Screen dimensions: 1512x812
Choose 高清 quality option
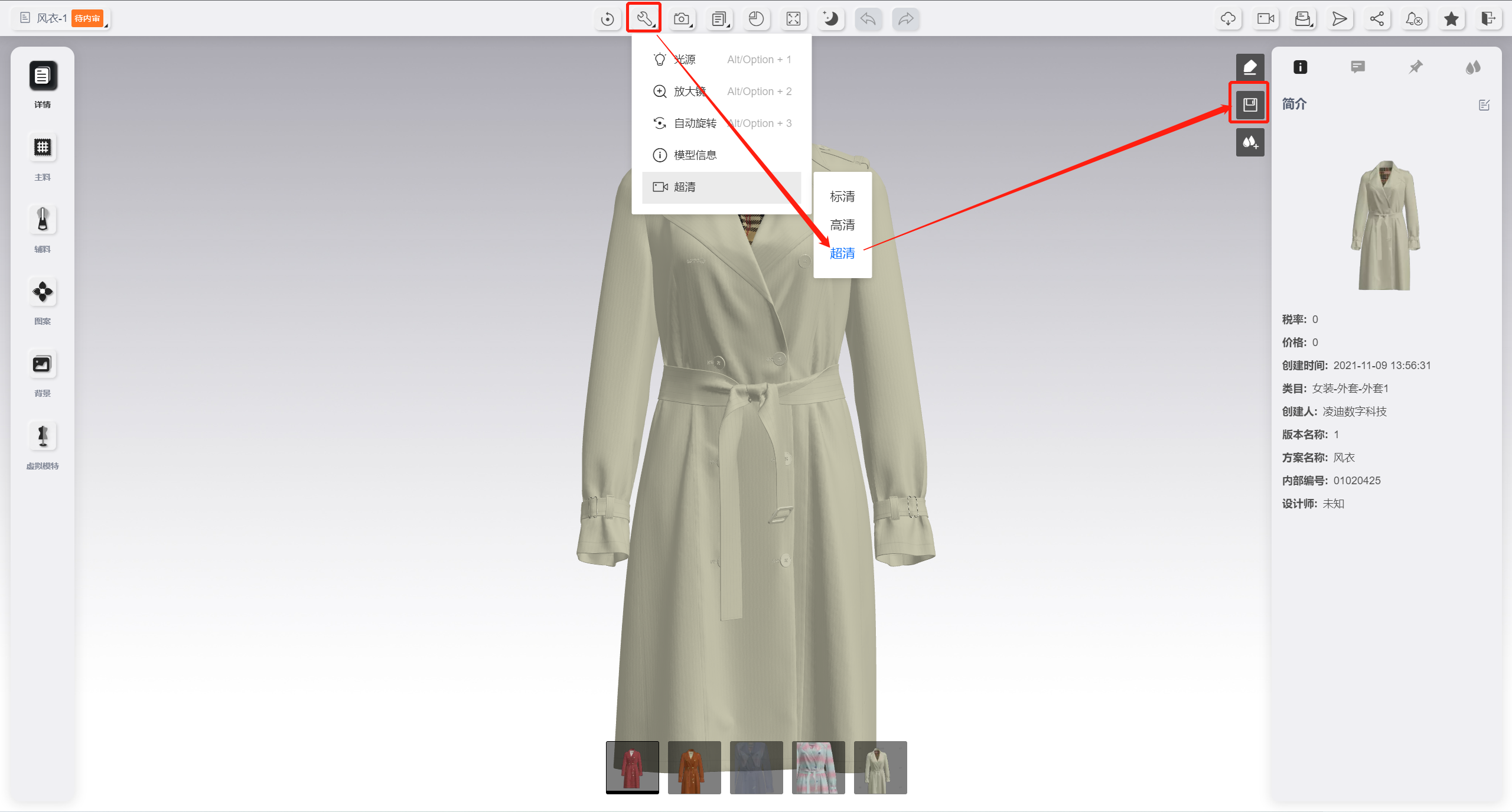pyautogui.click(x=842, y=225)
